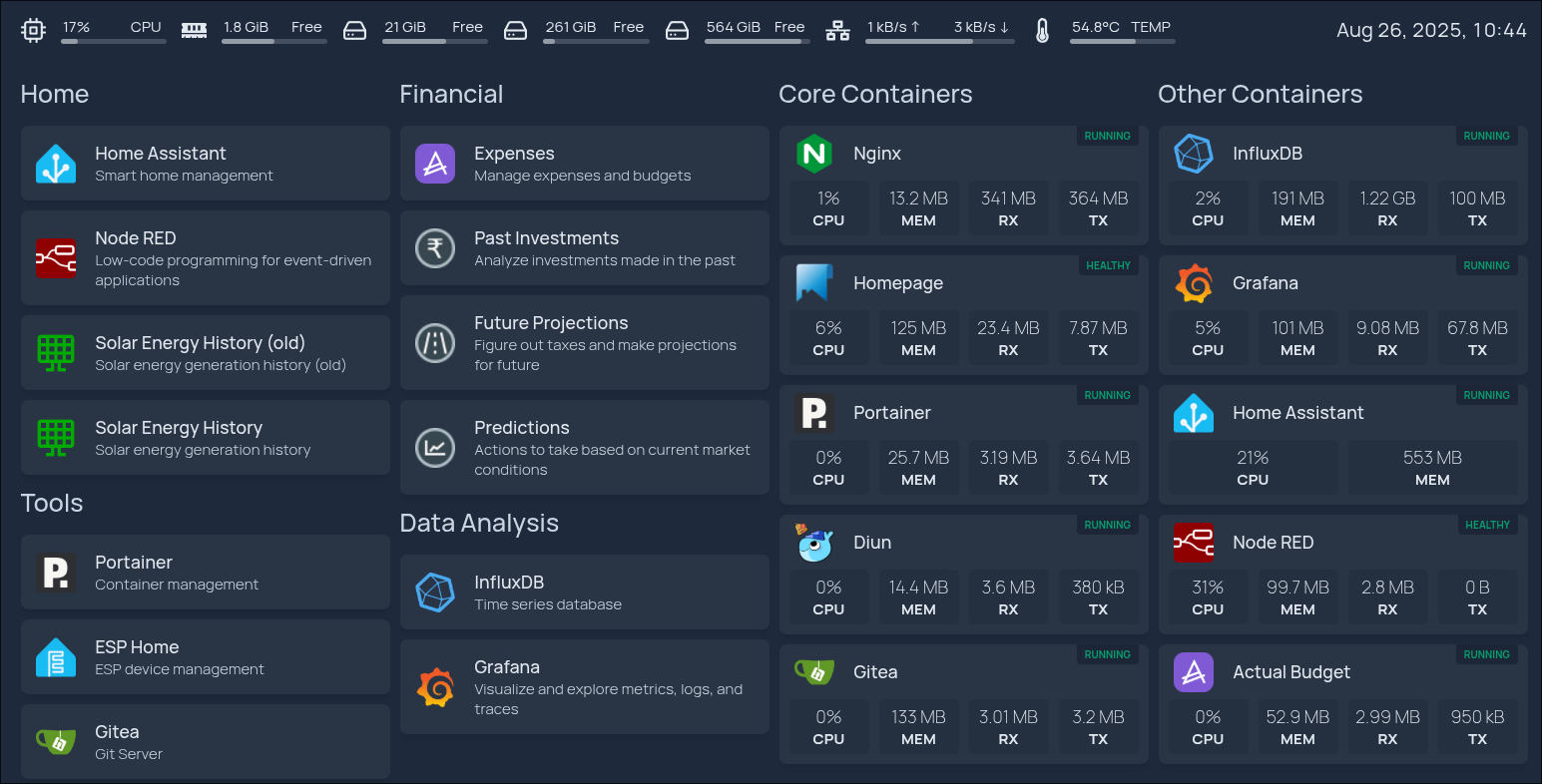Image resolution: width=1542 pixels, height=784 pixels.
Task: Click the 'Time series database' description text
Action: click(x=548, y=604)
